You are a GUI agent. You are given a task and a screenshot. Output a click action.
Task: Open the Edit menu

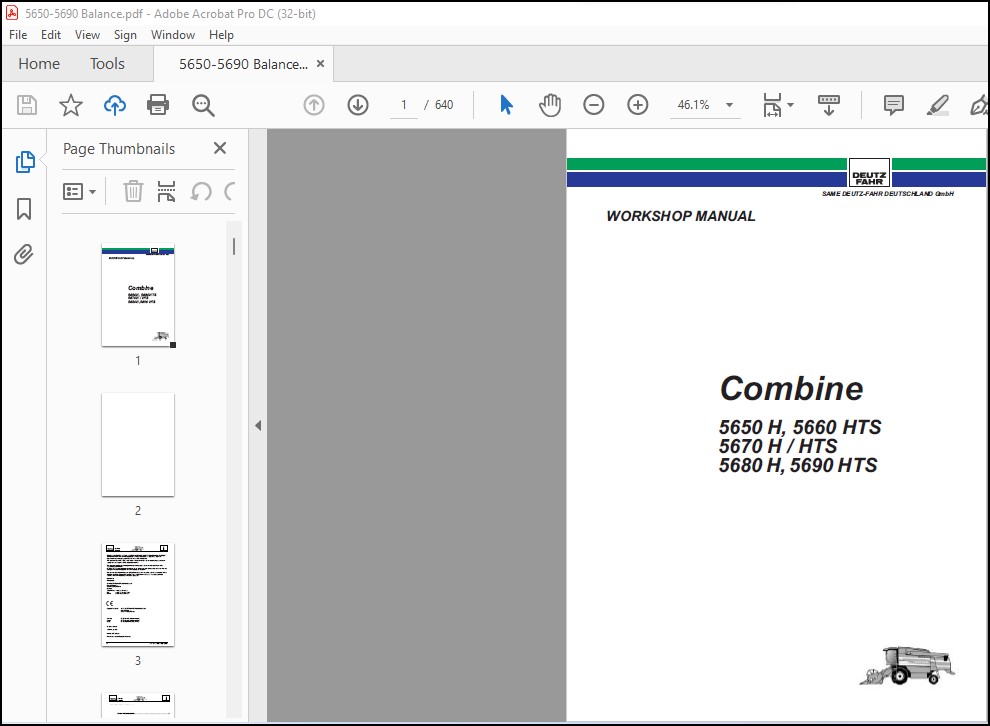[x=51, y=35]
